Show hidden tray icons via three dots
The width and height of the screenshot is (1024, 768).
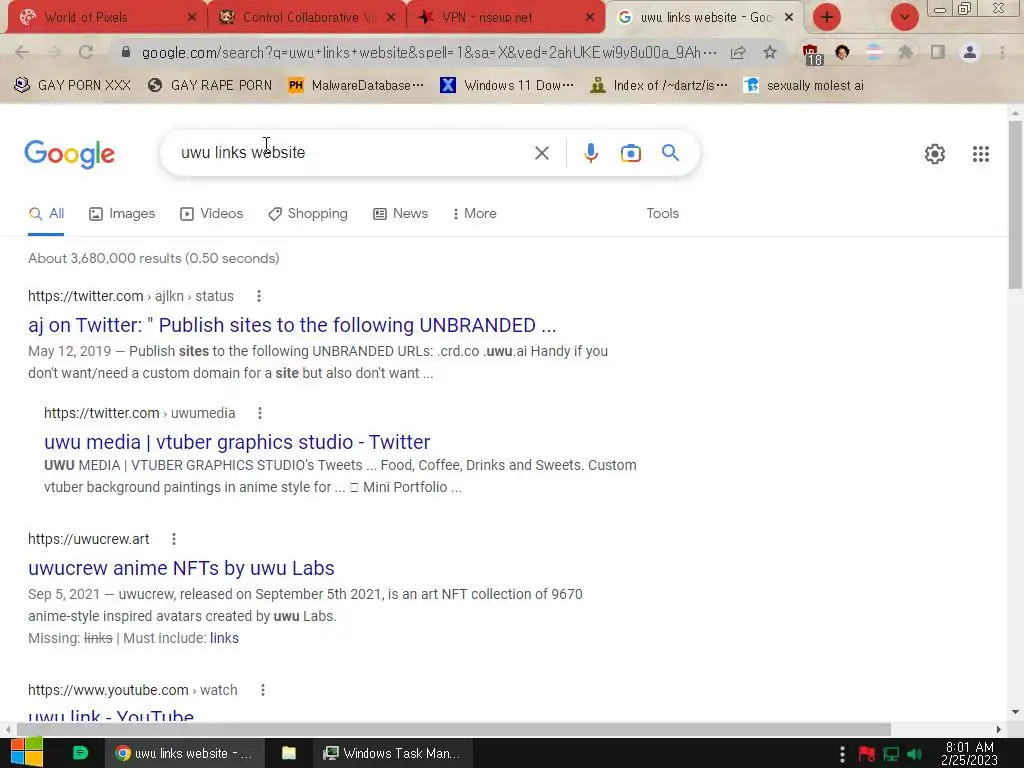(842, 754)
